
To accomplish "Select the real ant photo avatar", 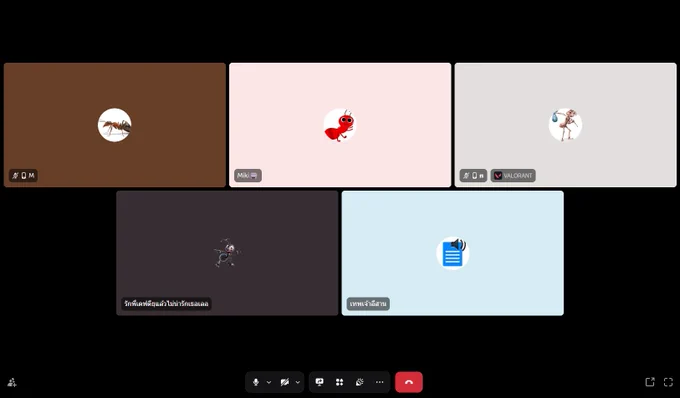I will [114, 125].
